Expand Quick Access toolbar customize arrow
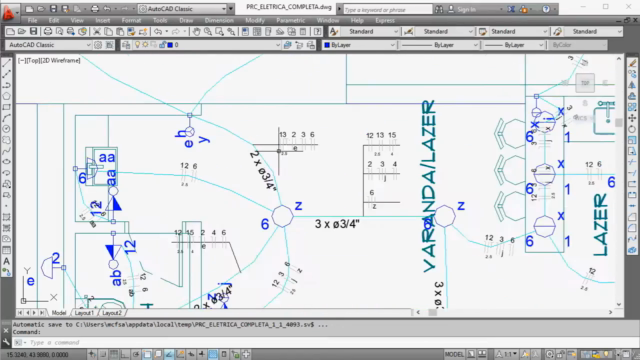 (x=231, y=9)
